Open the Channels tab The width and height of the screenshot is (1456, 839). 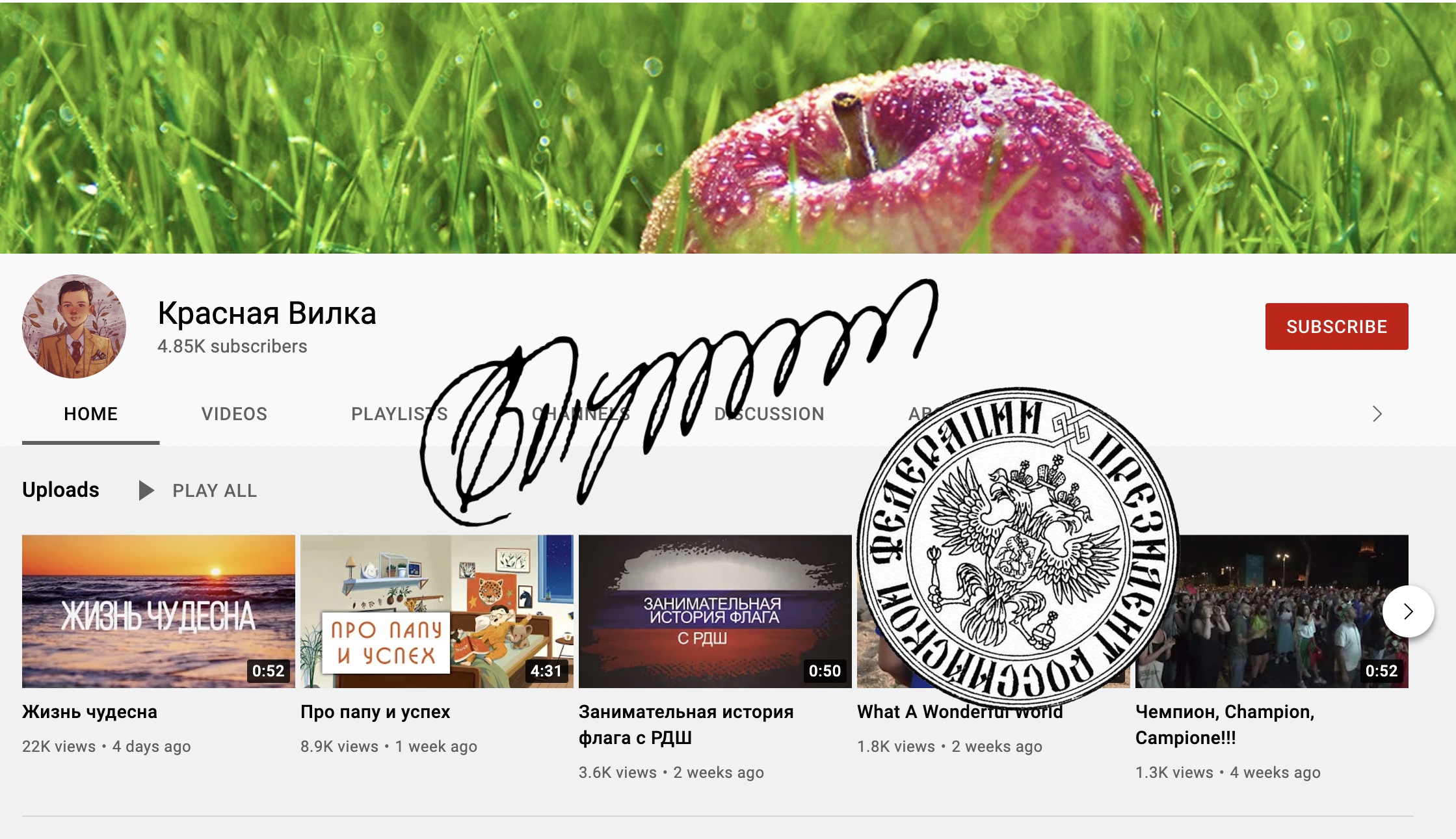(581, 414)
